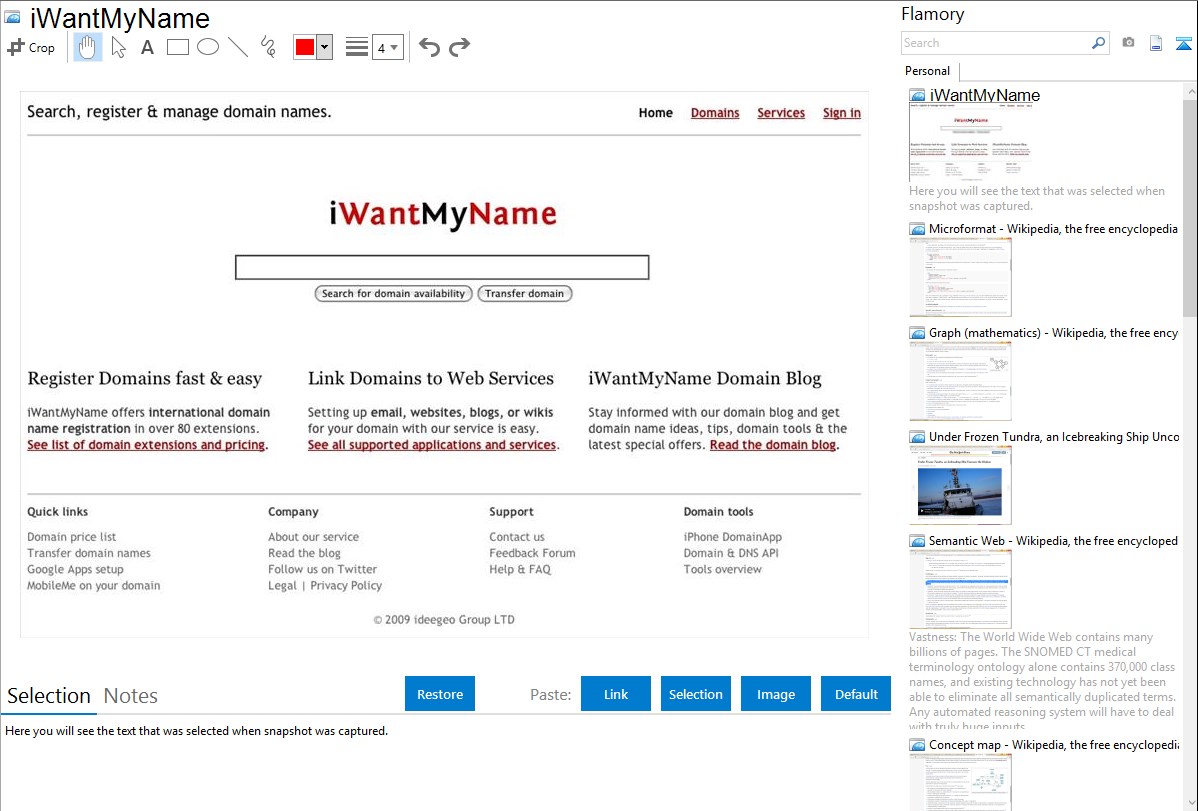Paste as Link button
The image size is (1198, 811).
point(616,694)
